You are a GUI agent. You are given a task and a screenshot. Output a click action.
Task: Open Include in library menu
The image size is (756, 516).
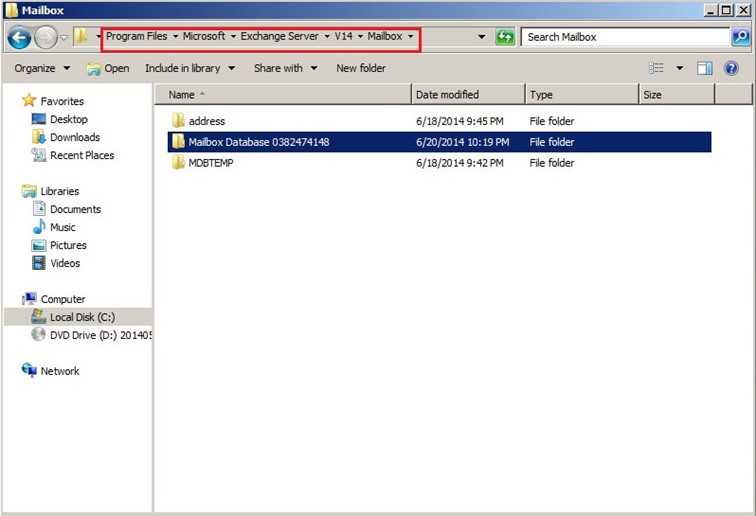coord(190,68)
